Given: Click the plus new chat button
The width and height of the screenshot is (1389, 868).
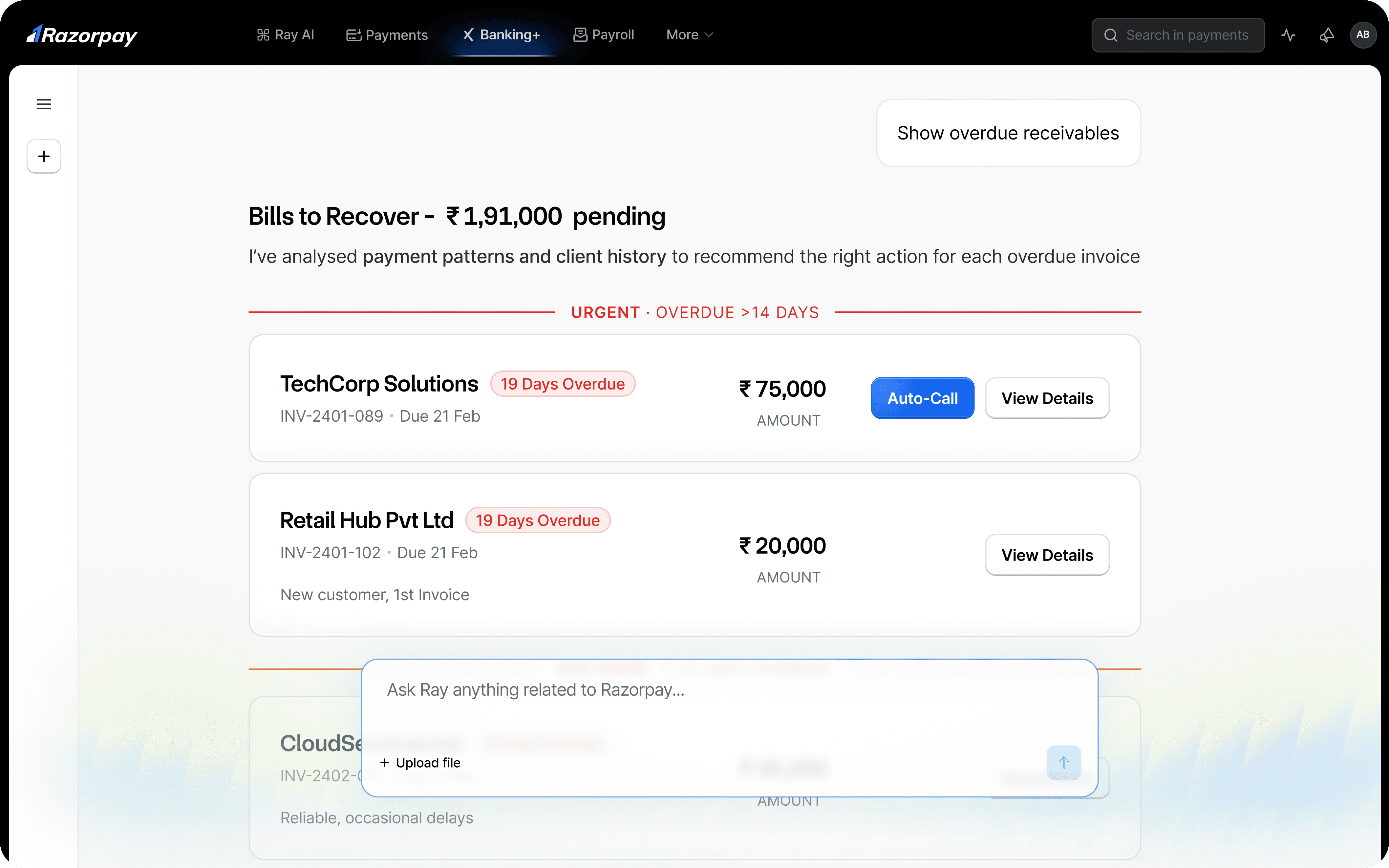Looking at the screenshot, I should tap(44, 156).
